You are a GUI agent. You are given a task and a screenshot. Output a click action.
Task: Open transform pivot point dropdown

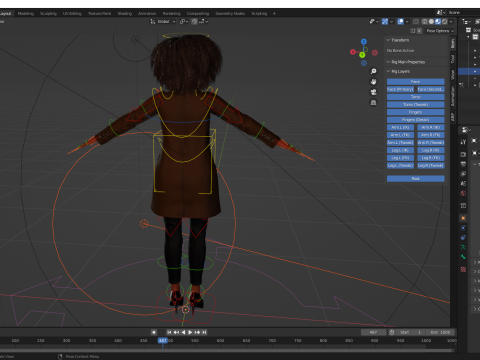pyautogui.click(x=184, y=21)
